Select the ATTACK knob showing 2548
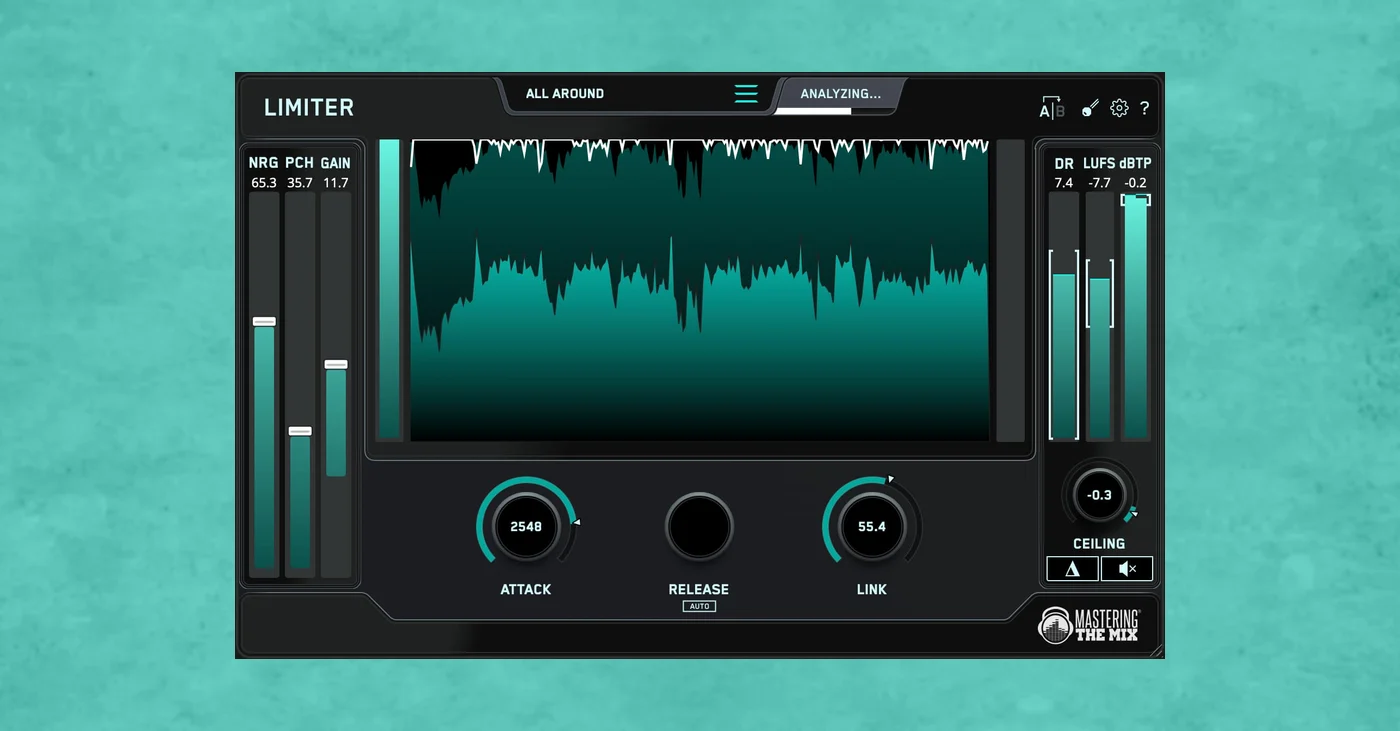Image resolution: width=1400 pixels, height=731 pixels. click(526, 526)
